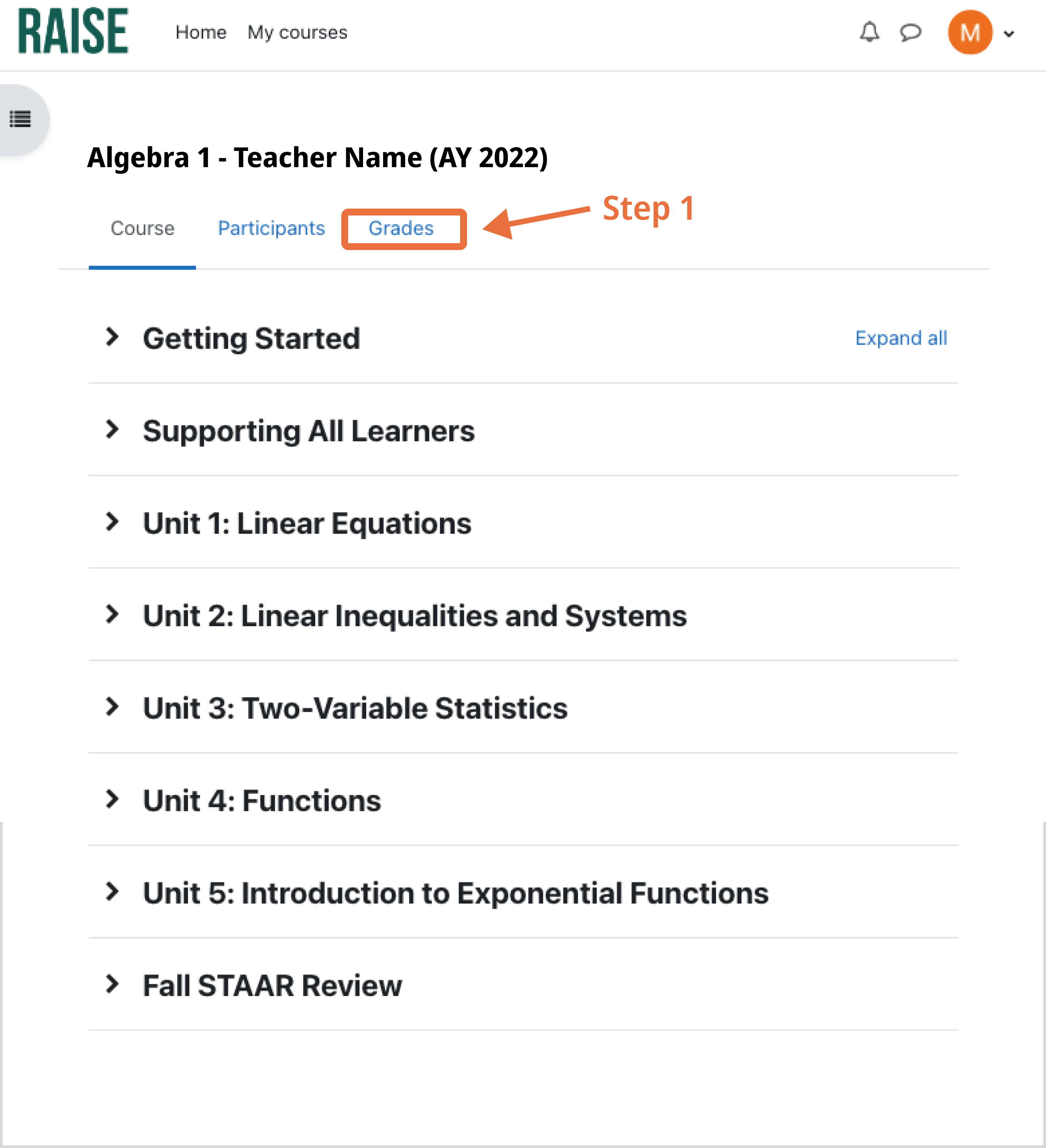Image resolution: width=1046 pixels, height=1148 pixels.
Task: Open My courses navigation link
Action: pos(297,32)
